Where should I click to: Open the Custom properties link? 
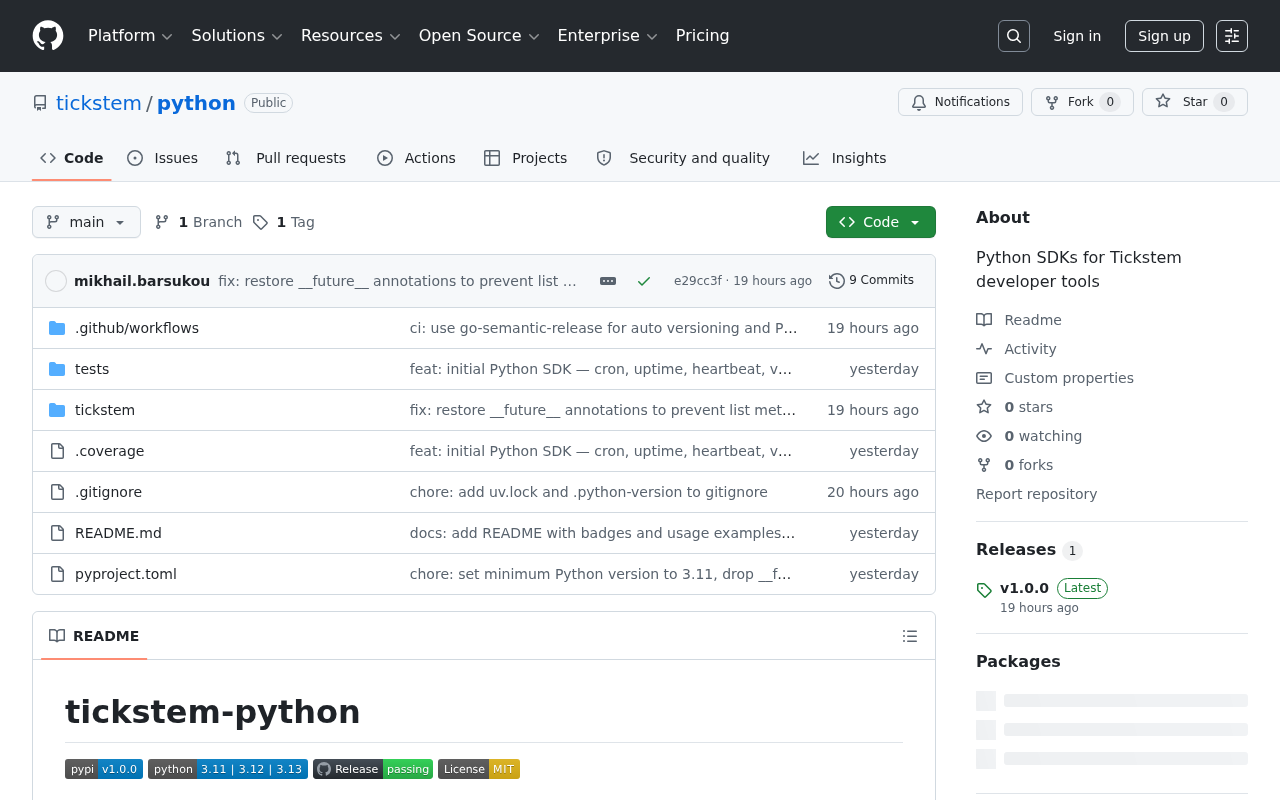pos(1069,378)
